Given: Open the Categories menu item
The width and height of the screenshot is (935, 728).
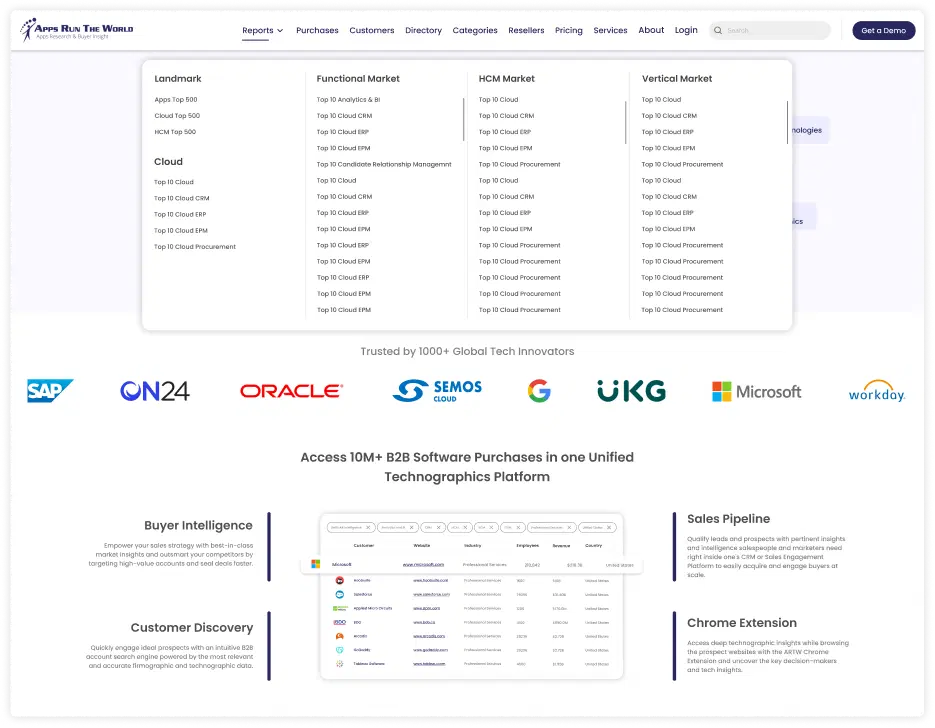Looking at the screenshot, I should [475, 30].
